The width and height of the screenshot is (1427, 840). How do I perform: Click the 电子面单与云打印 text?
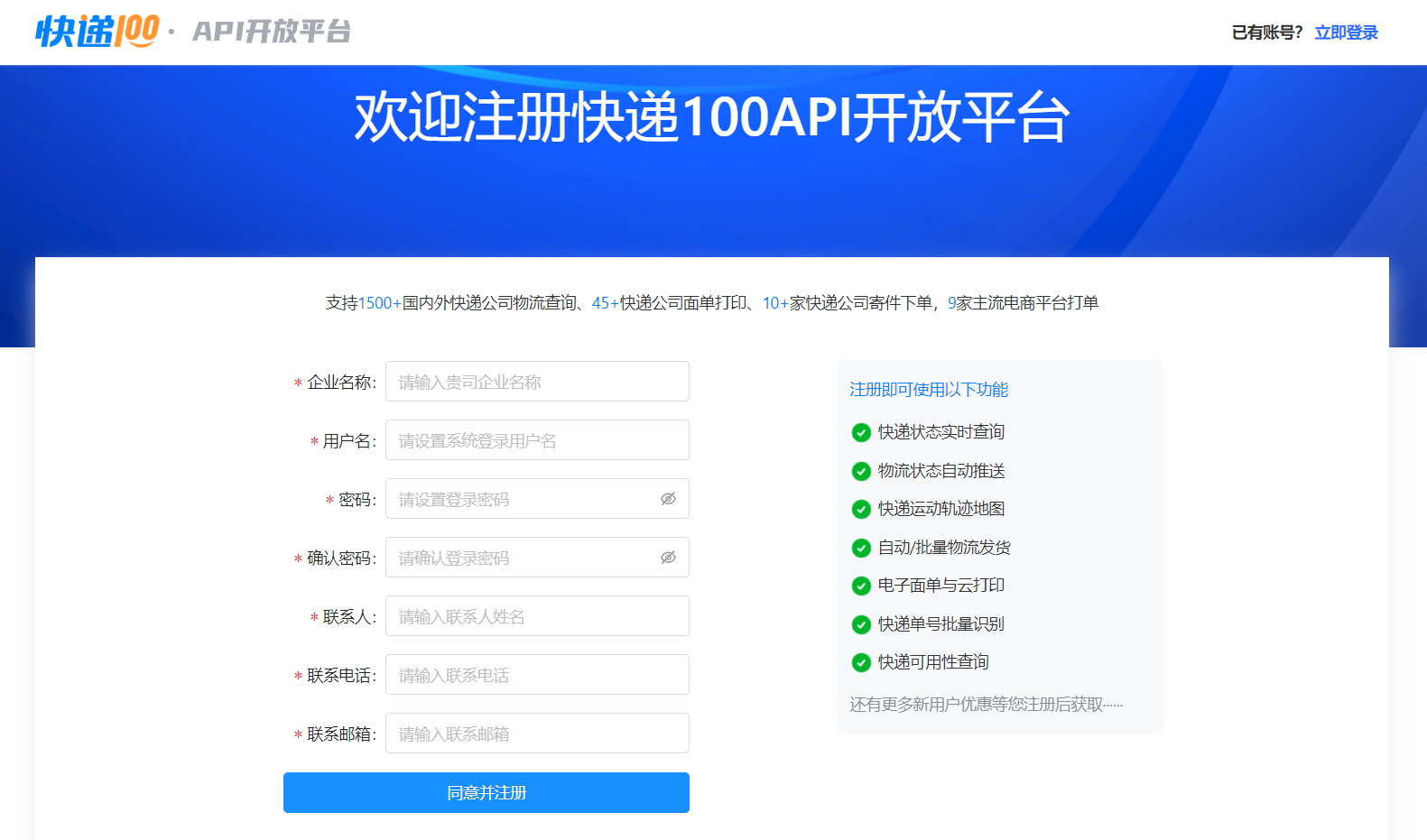point(941,586)
